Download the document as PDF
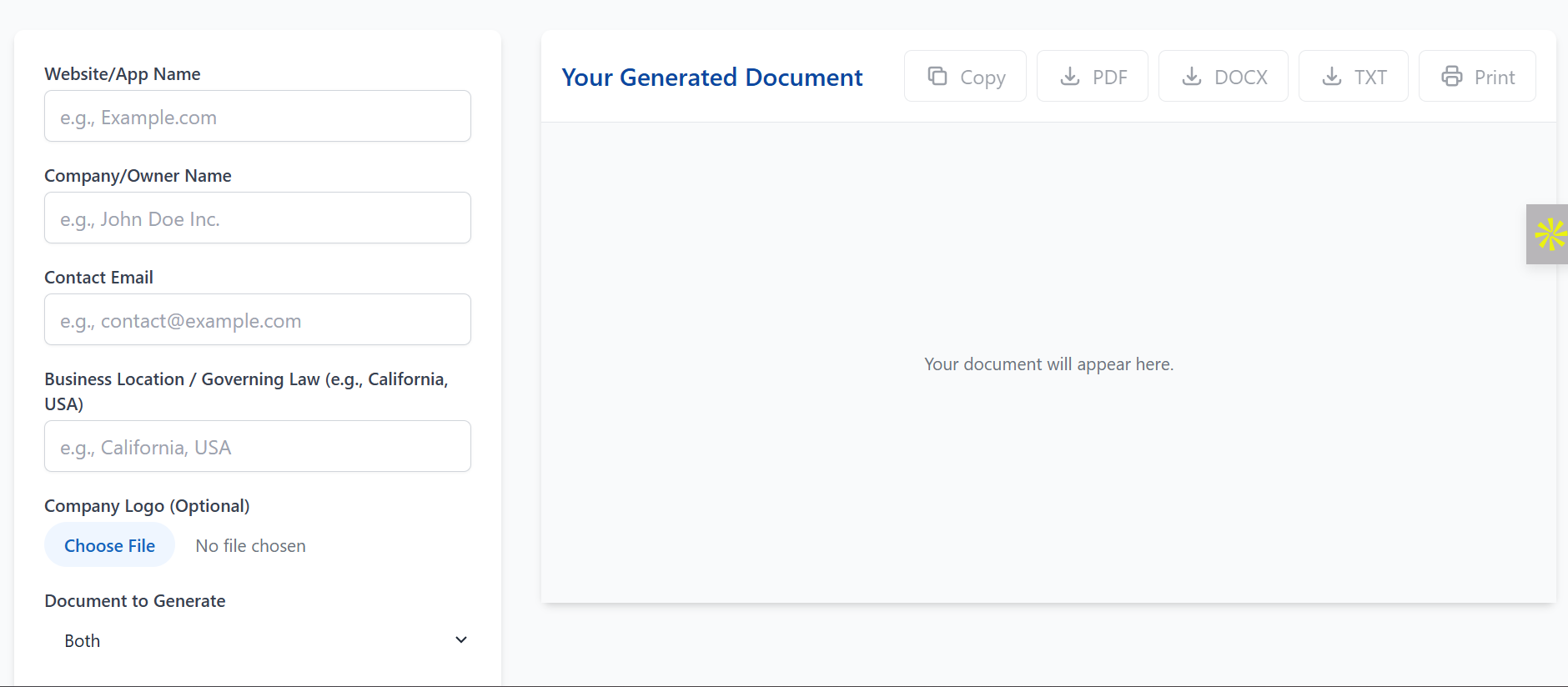This screenshot has height=687, width=1568. click(1093, 77)
